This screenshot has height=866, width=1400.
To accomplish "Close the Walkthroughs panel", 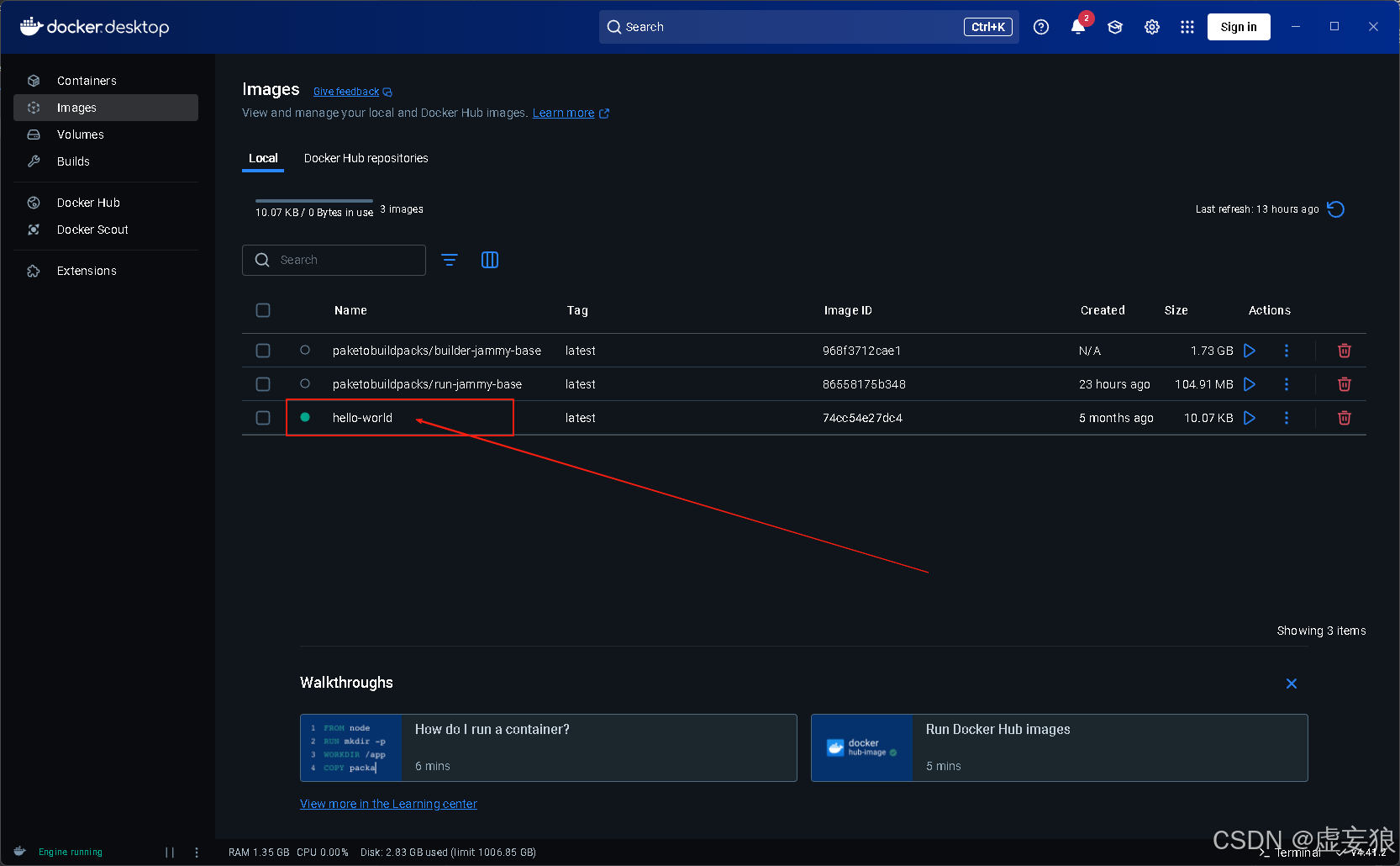I will click(1292, 684).
